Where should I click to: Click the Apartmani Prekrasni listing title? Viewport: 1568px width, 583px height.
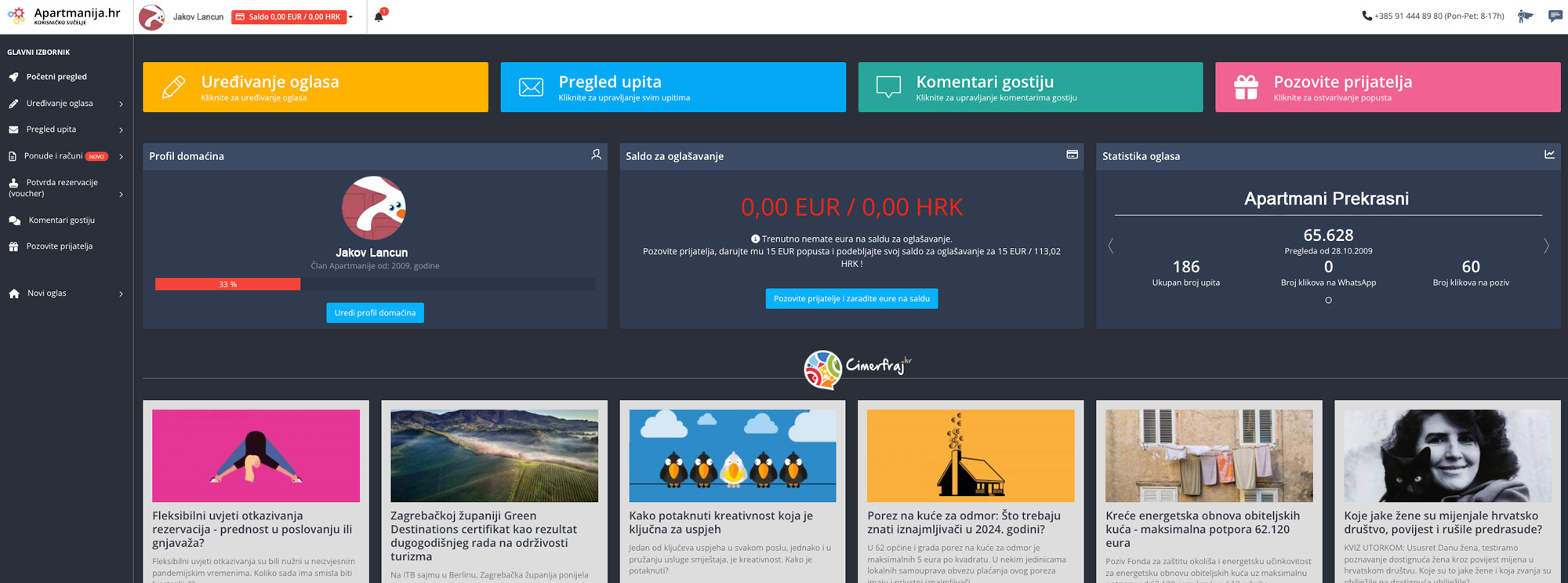1327,199
